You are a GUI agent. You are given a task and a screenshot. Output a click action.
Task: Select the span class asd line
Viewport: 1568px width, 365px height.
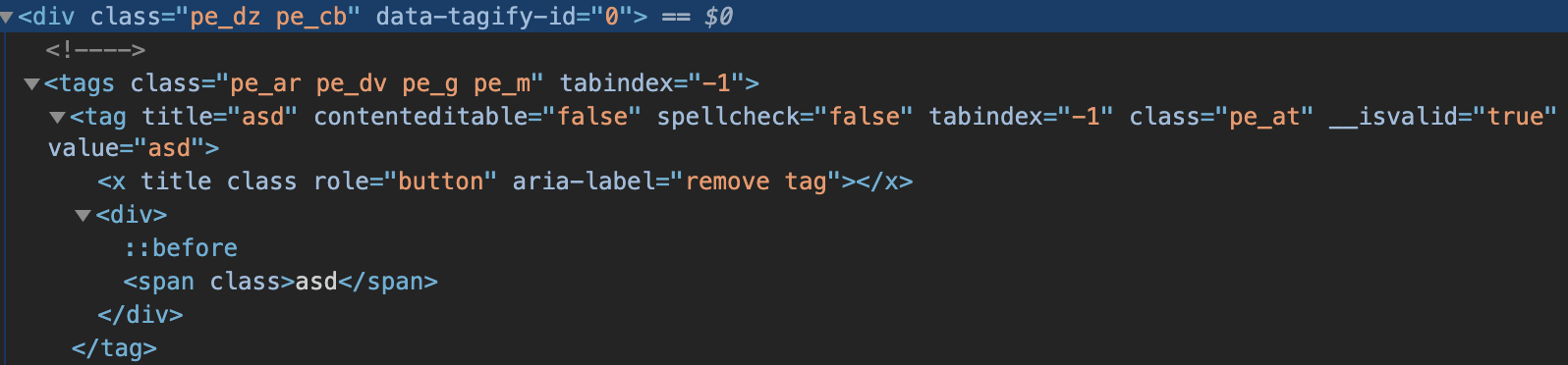(x=281, y=282)
